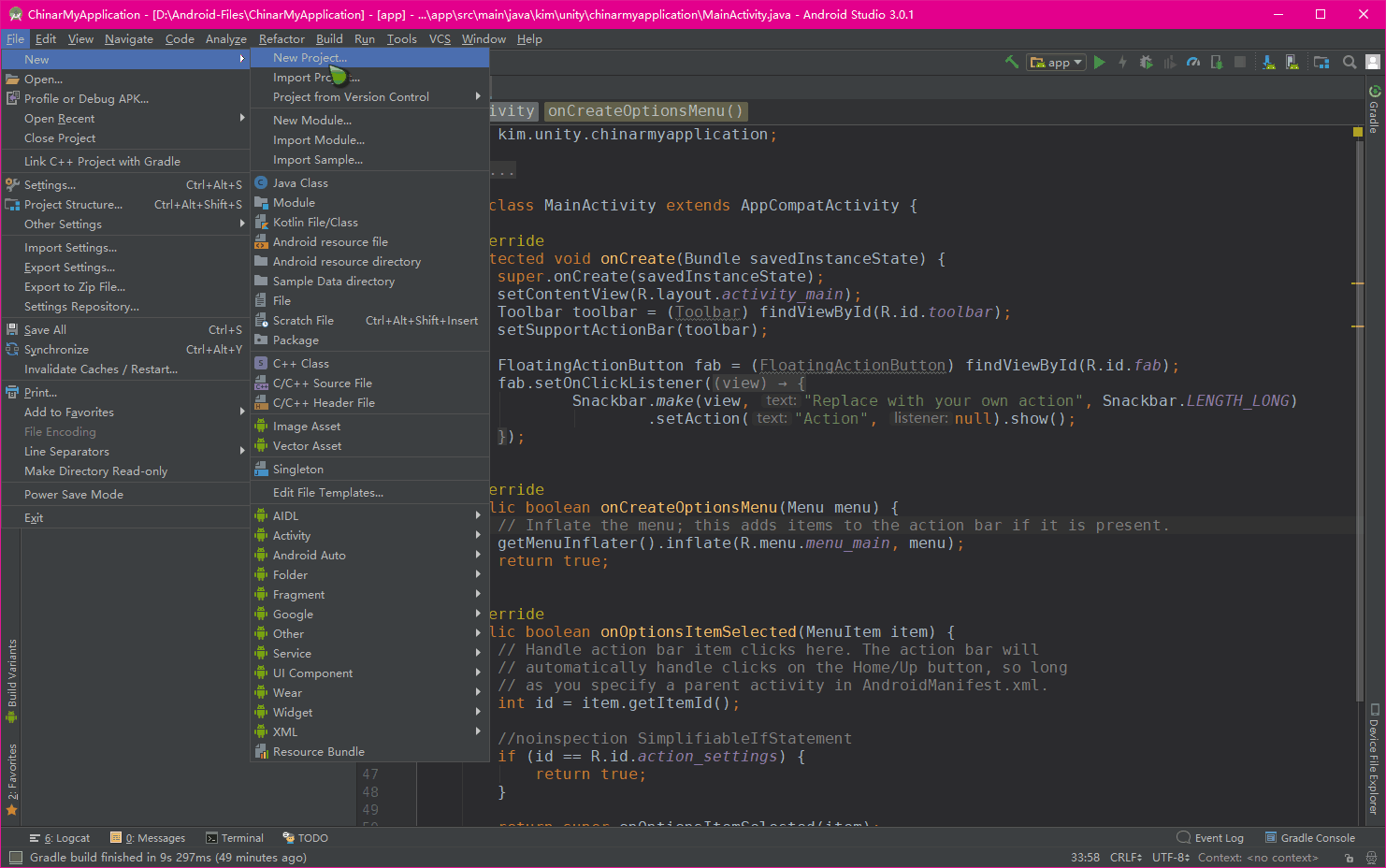Open the Build menu in menu bar
The height and width of the screenshot is (868, 1386).
[x=329, y=38]
